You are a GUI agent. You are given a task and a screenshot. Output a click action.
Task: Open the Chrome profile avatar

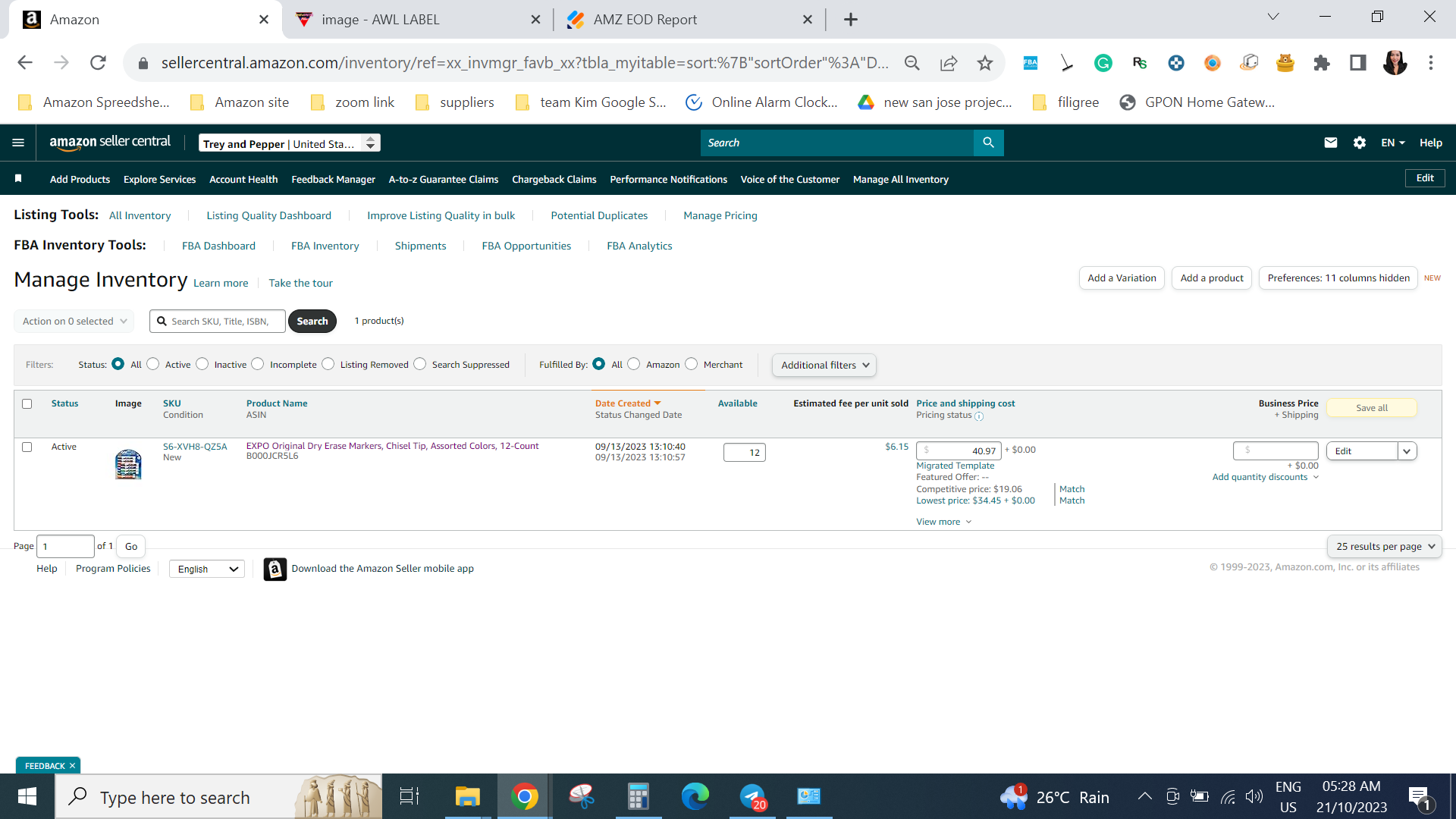point(1395,63)
